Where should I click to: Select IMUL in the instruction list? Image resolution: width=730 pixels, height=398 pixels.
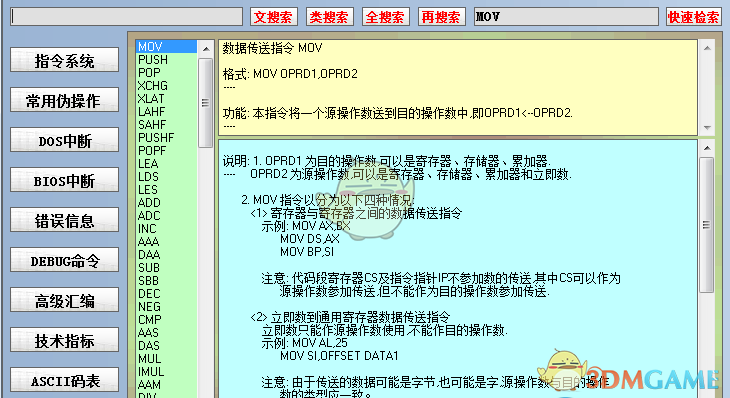tap(166, 372)
